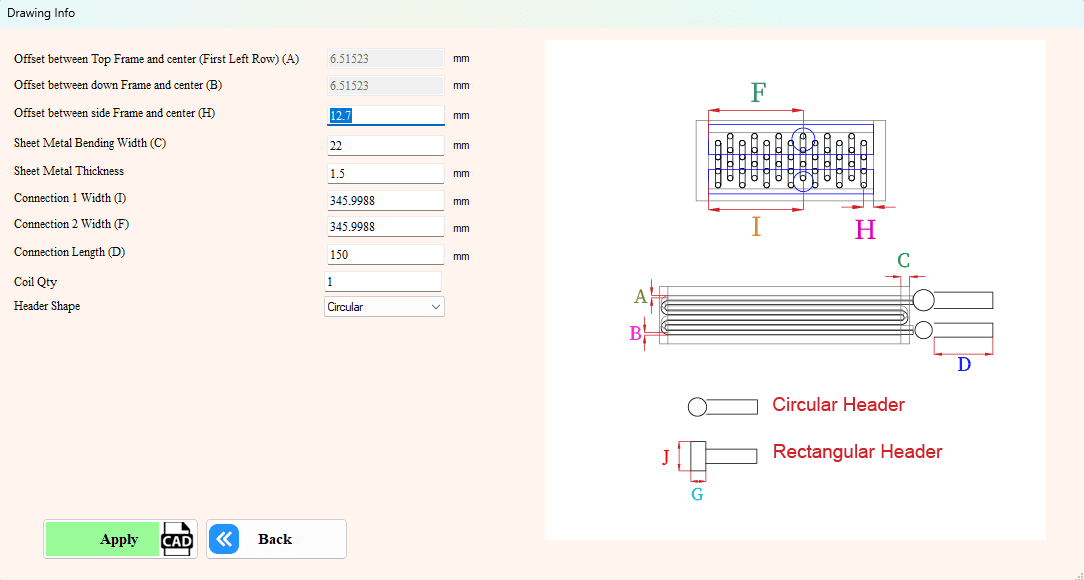1084x580 pixels.
Task: Click the Offset down Frame (B) field
Action: [x=386, y=86]
